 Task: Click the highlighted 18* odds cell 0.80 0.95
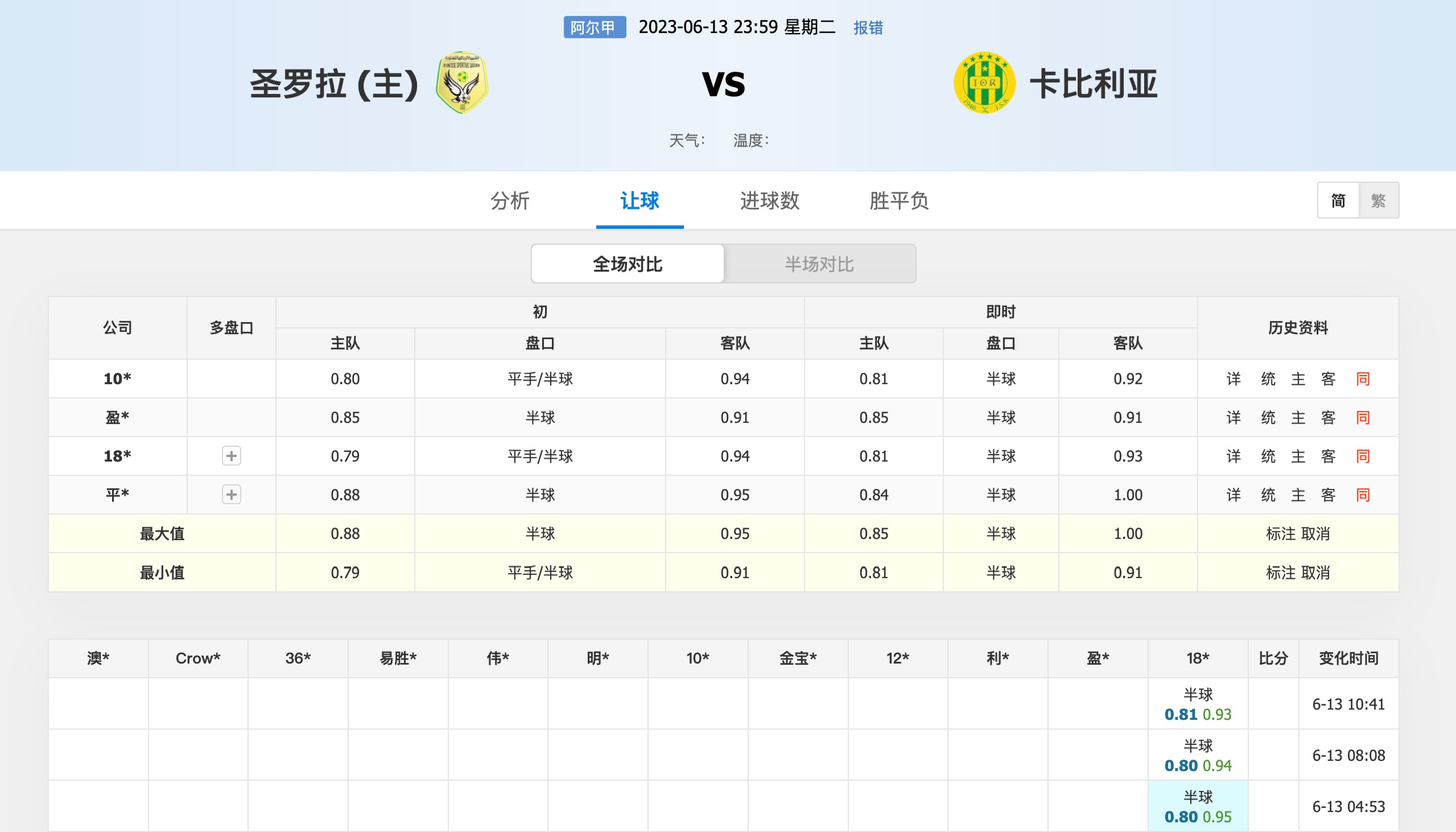coord(1198,806)
